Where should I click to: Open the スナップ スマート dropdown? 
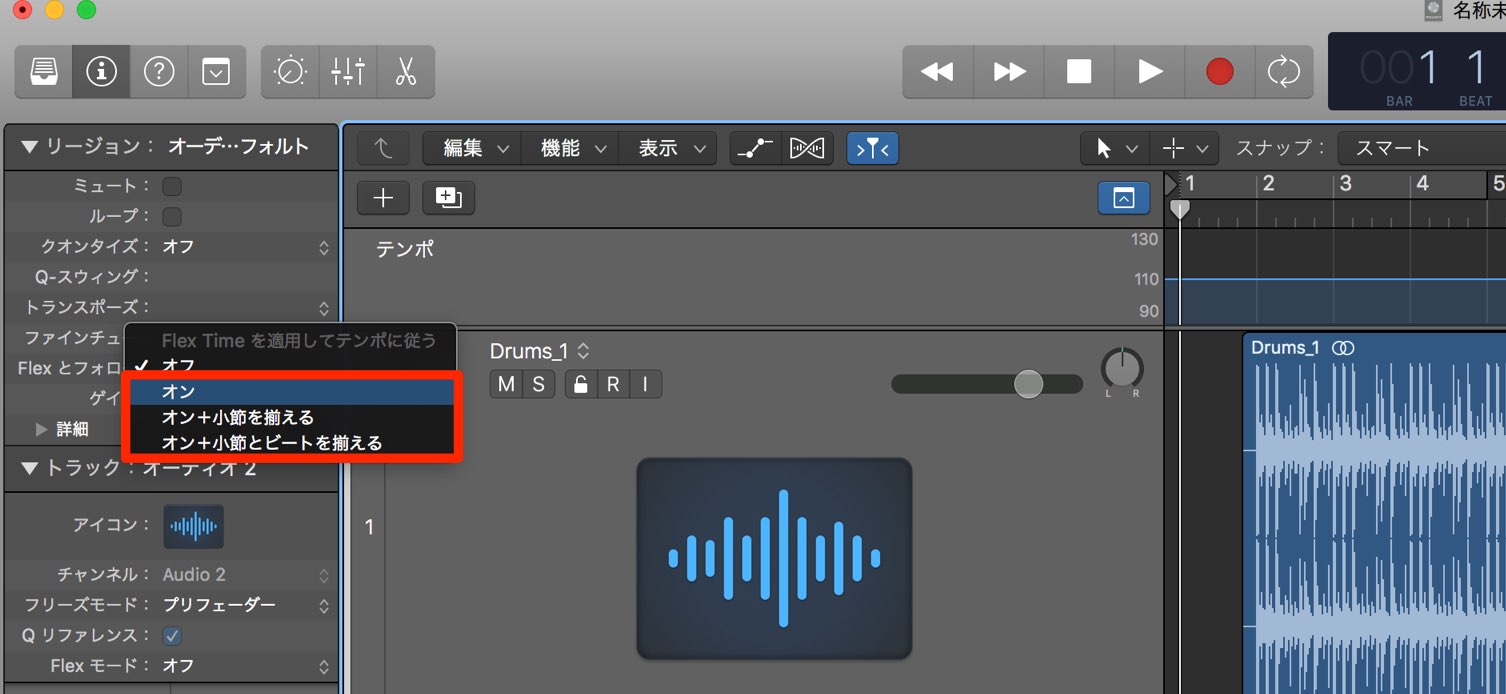click(1421, 148)
